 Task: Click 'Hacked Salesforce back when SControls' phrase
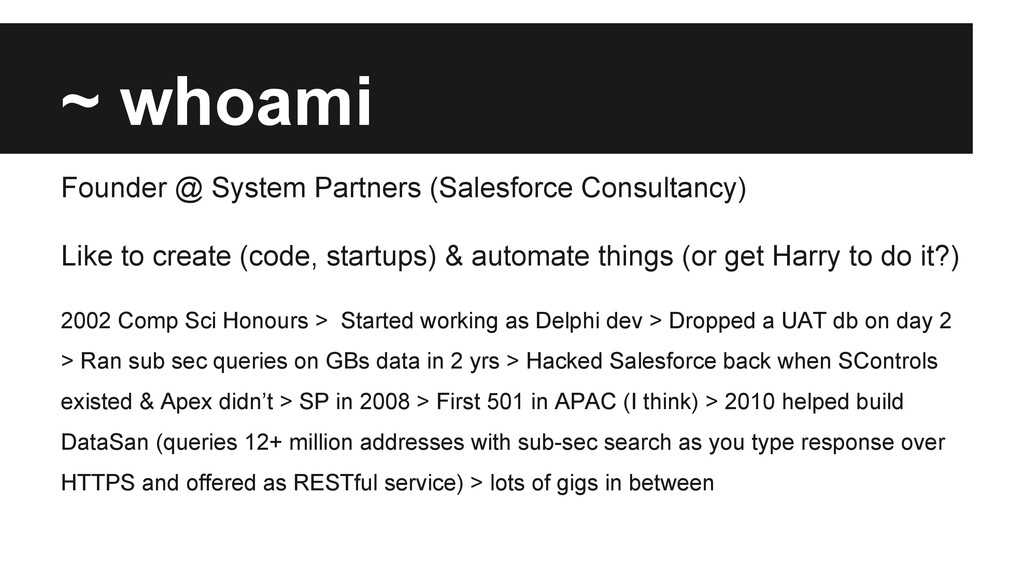731,361
